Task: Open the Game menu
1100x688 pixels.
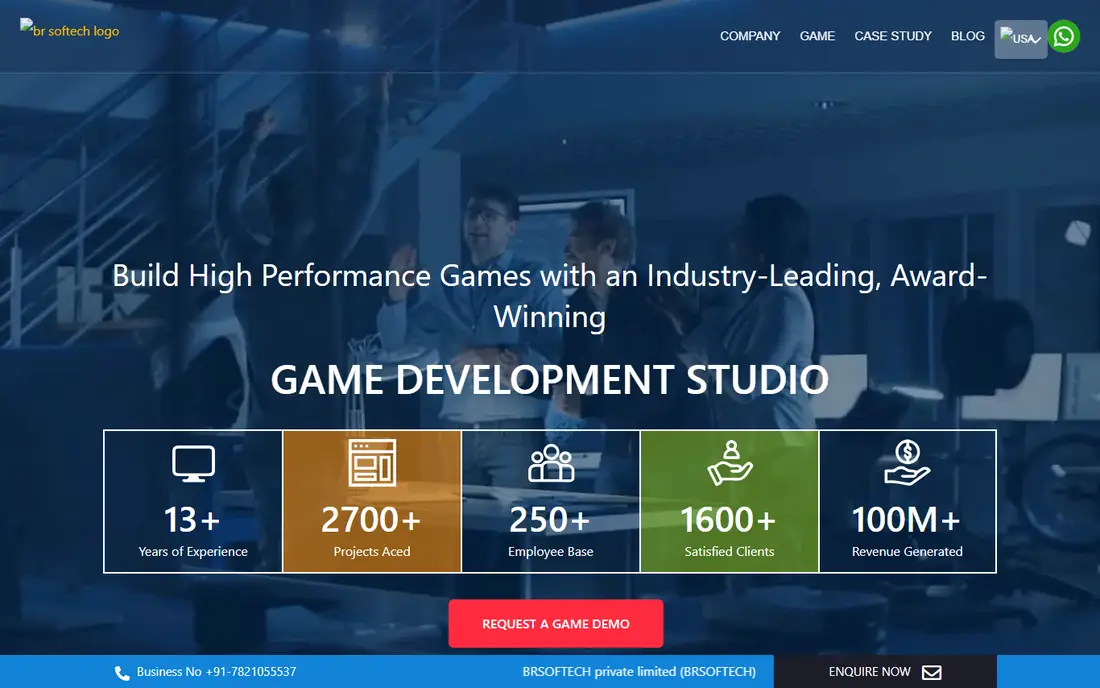Action: click(817, 36)
